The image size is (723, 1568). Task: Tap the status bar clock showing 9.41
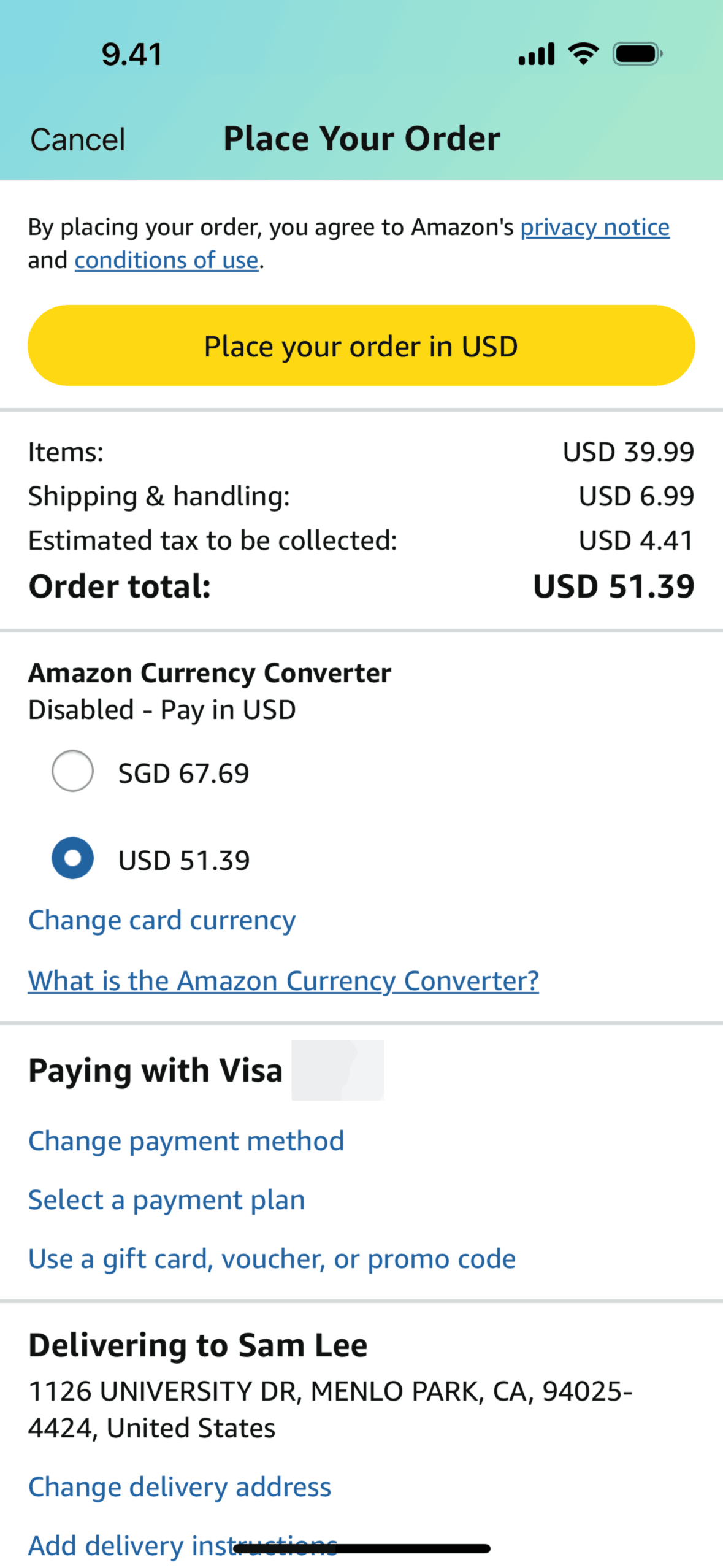(x=132, y=54)
